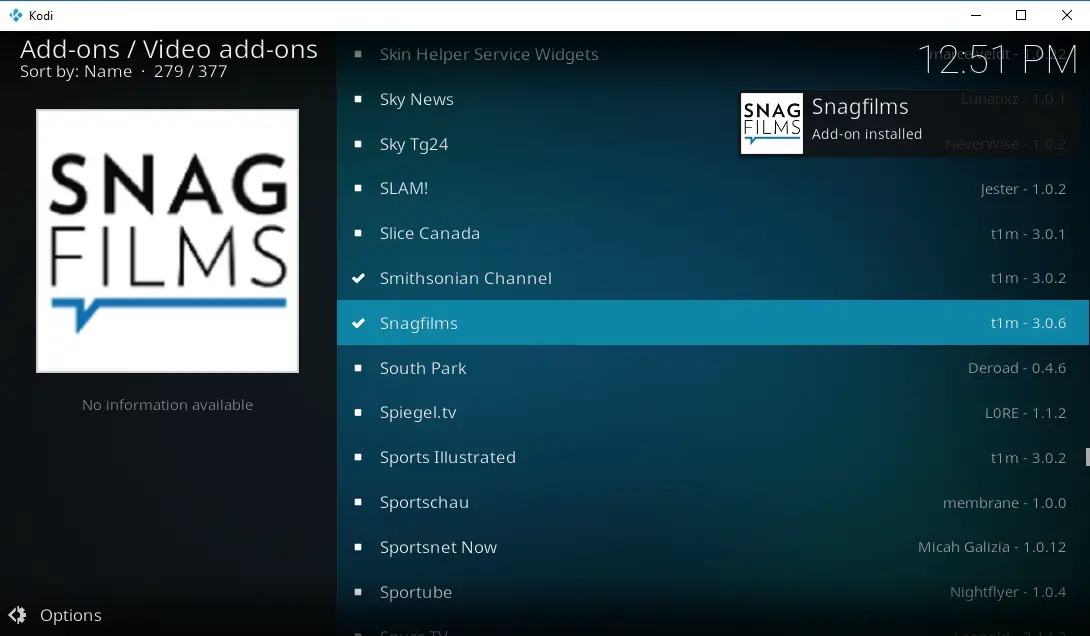Open the Options gear icon
The image size is (1090, 636).
[x=17, y=615]
